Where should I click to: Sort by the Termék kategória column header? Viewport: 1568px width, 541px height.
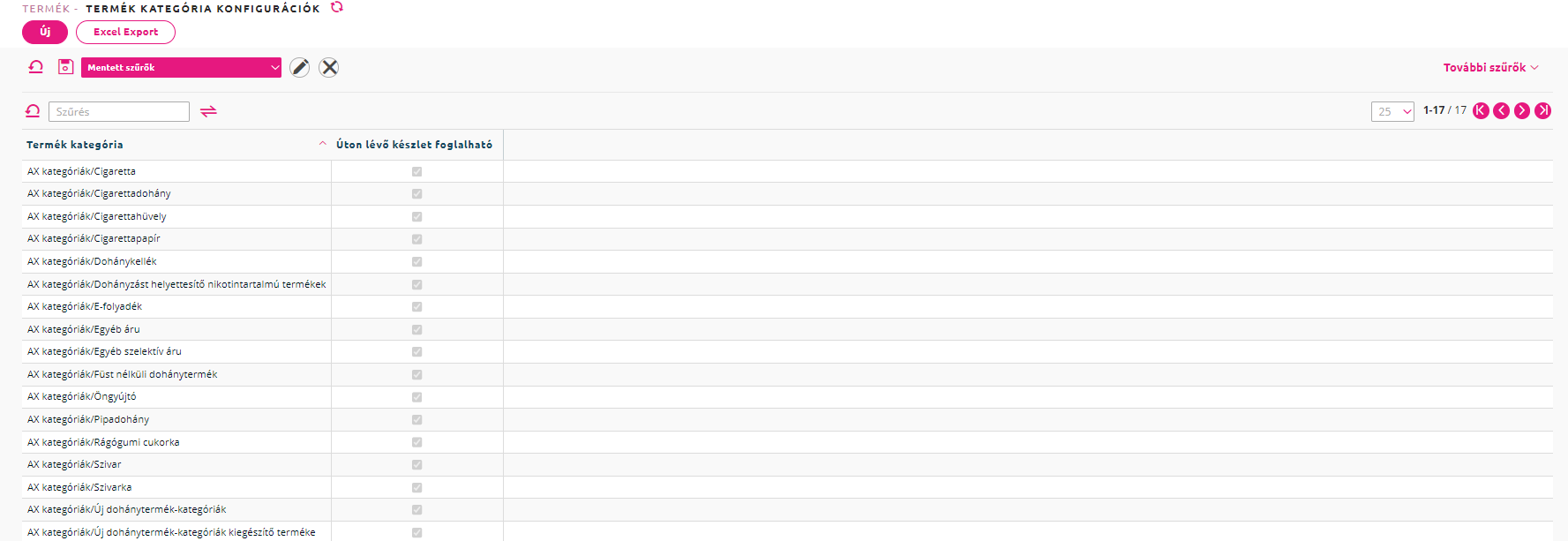coord(75,145)
